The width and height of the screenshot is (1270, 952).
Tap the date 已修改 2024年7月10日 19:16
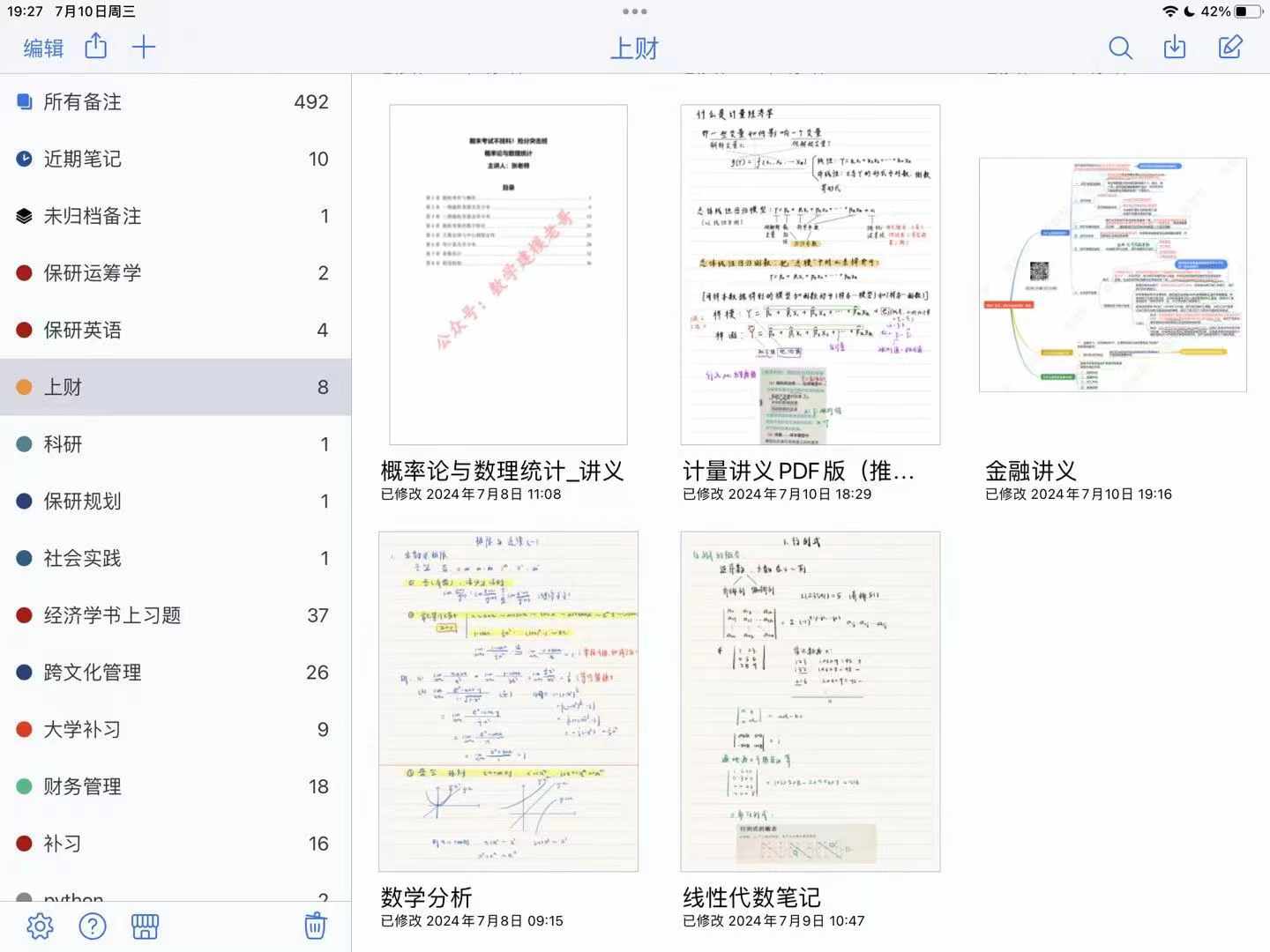tap(1079, 495)
